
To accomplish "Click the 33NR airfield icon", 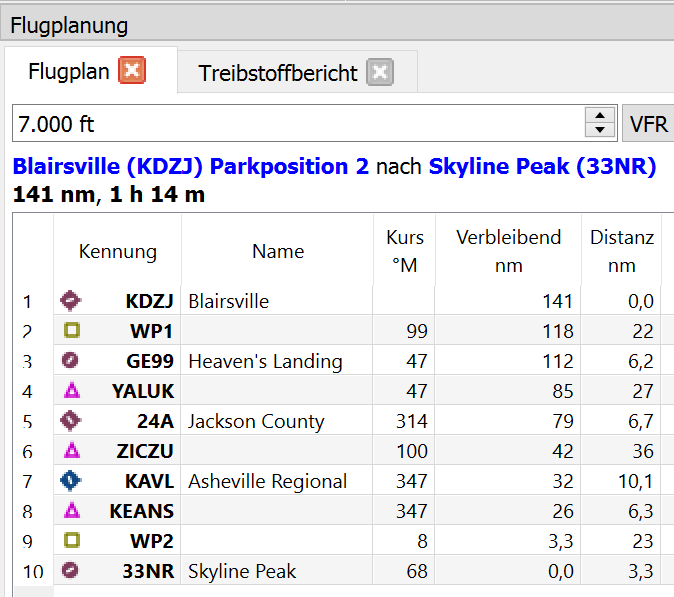I will coord(70,570).
